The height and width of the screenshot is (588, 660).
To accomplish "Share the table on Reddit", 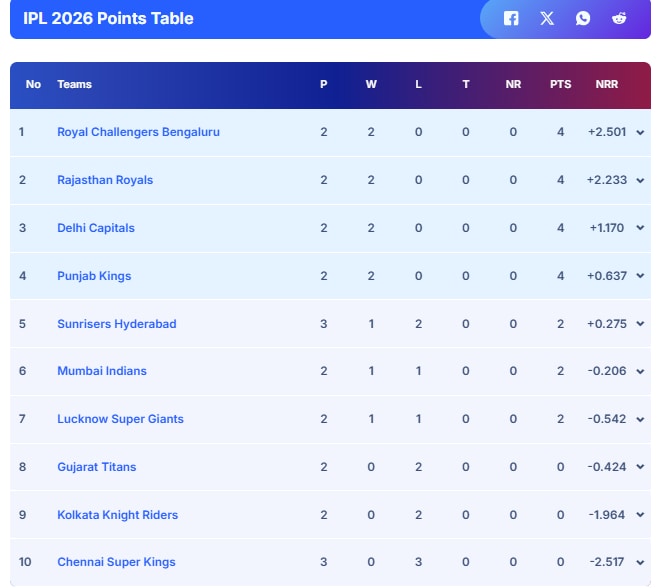I will 619,19.
